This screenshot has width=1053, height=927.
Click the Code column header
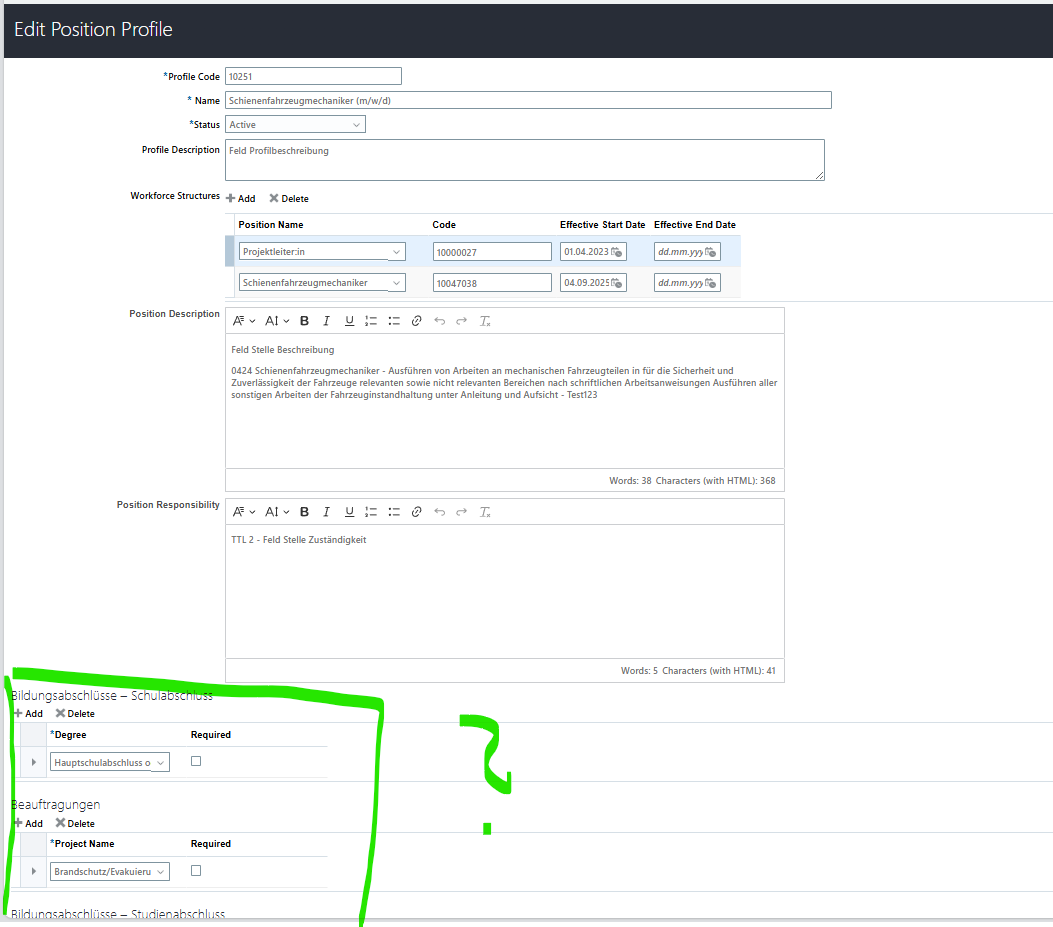(x=444, y=224)
